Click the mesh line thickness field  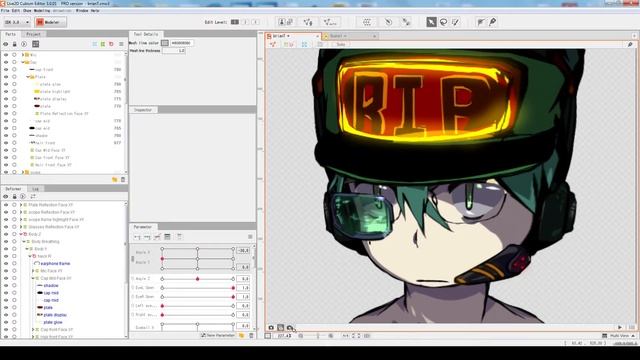click(x=174, y=51)
